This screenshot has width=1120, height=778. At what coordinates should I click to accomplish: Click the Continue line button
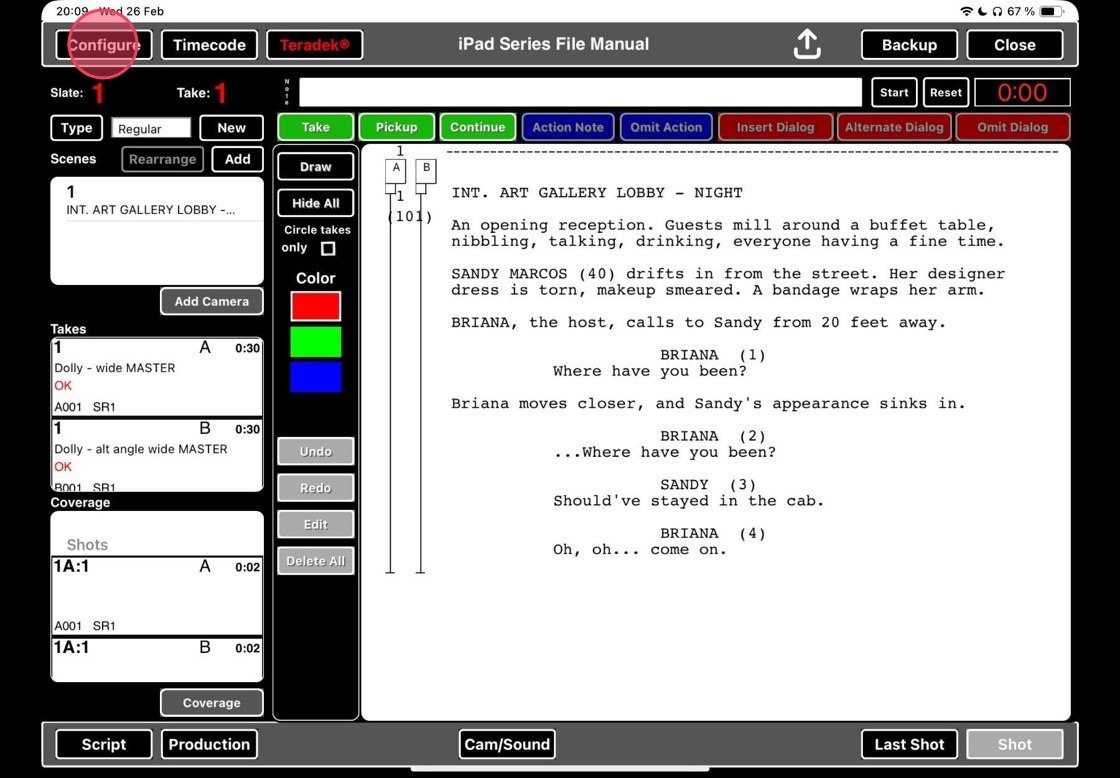[x=478, y=127]
